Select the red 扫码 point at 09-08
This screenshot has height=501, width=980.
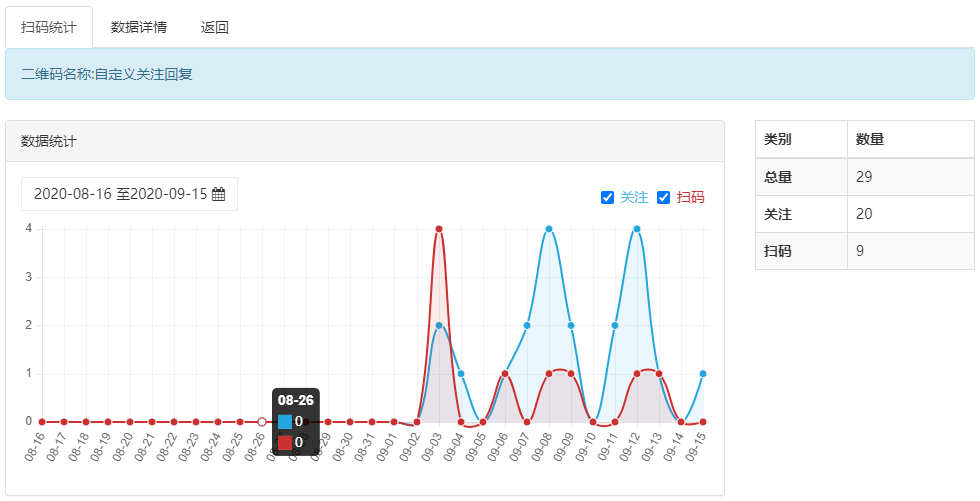549,374
